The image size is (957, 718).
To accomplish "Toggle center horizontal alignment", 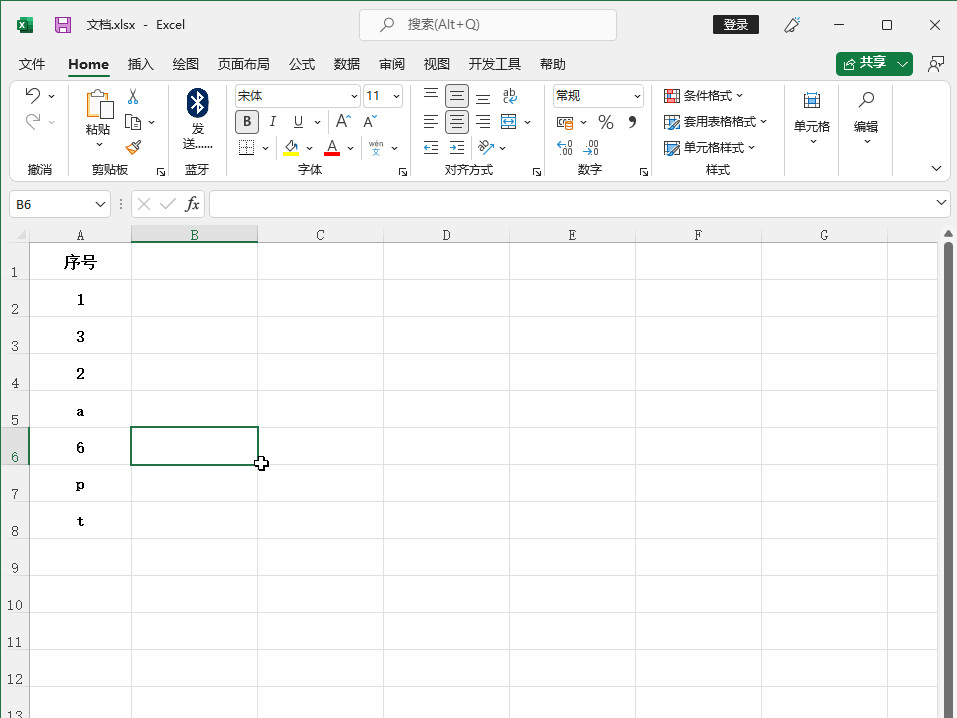I will pyautogui.click(x=457, y=121).
